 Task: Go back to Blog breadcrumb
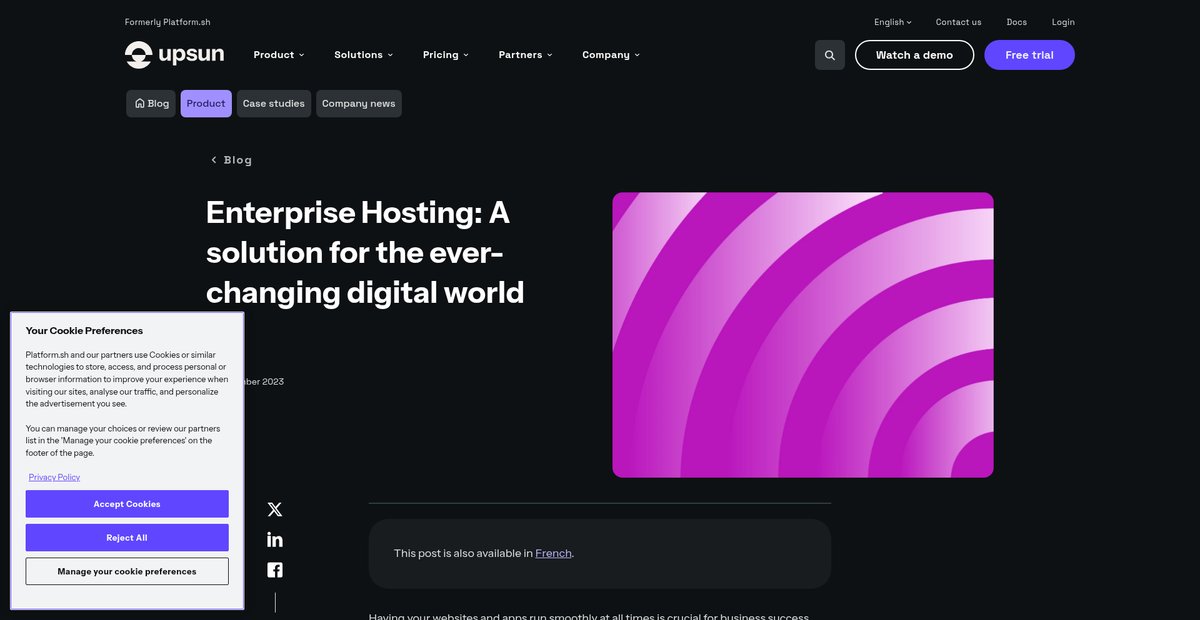coord(238,160)
